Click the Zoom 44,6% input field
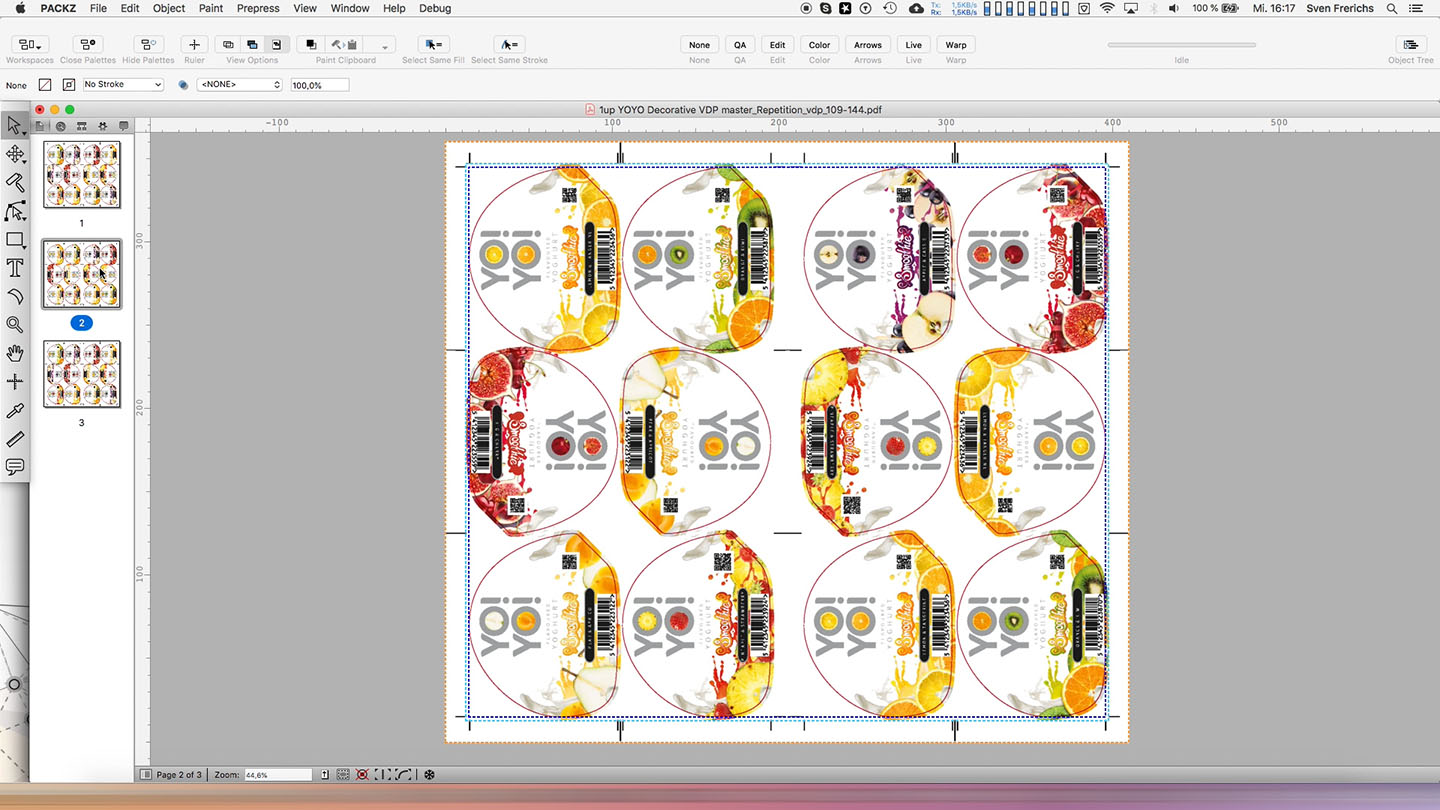Image resolution: width=1440 pixels, height=810 pixels. click(x=277, y=775)
